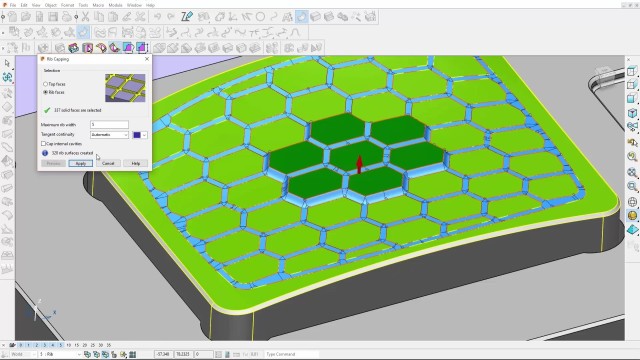
Task: Toggle level 1 in the levels bar
Action: 29,345
